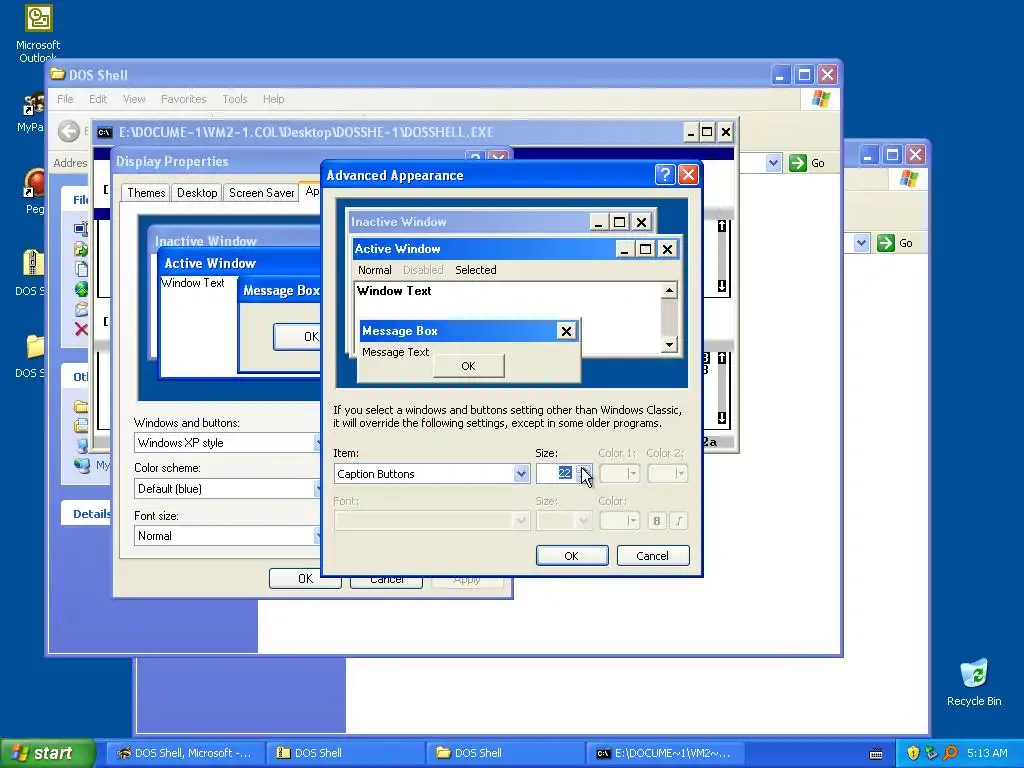Switch to Themes tab in Display Properties
1024x768 pixels.
click(x=146, y=193)
